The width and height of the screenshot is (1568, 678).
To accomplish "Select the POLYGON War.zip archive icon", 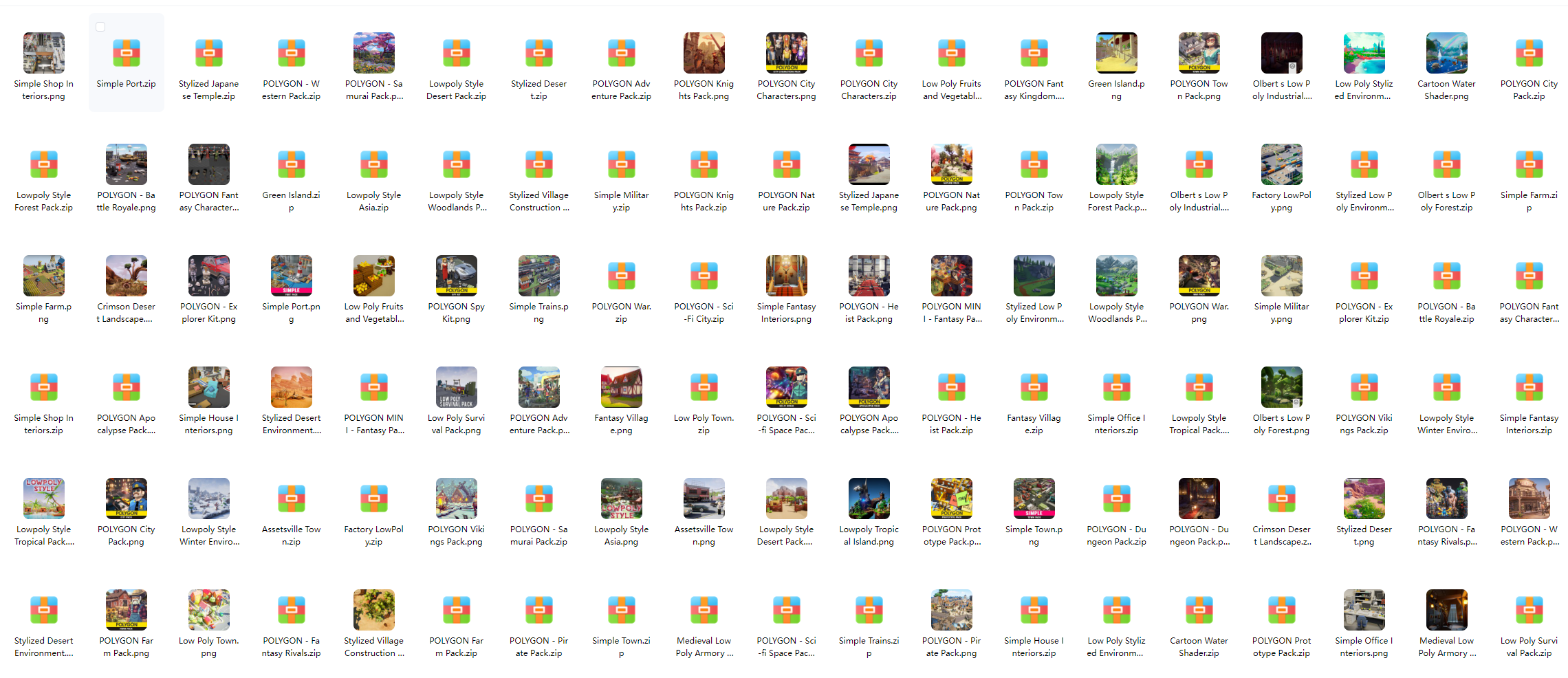I will coord(621,276).
